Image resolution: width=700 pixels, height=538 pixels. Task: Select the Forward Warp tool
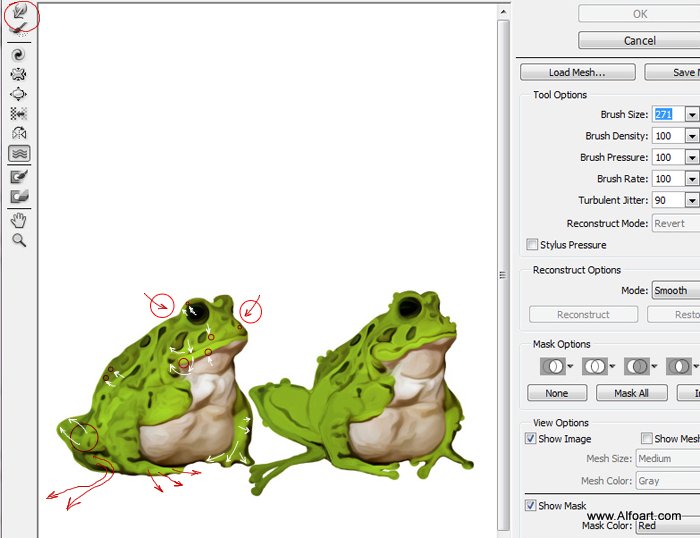20,11
